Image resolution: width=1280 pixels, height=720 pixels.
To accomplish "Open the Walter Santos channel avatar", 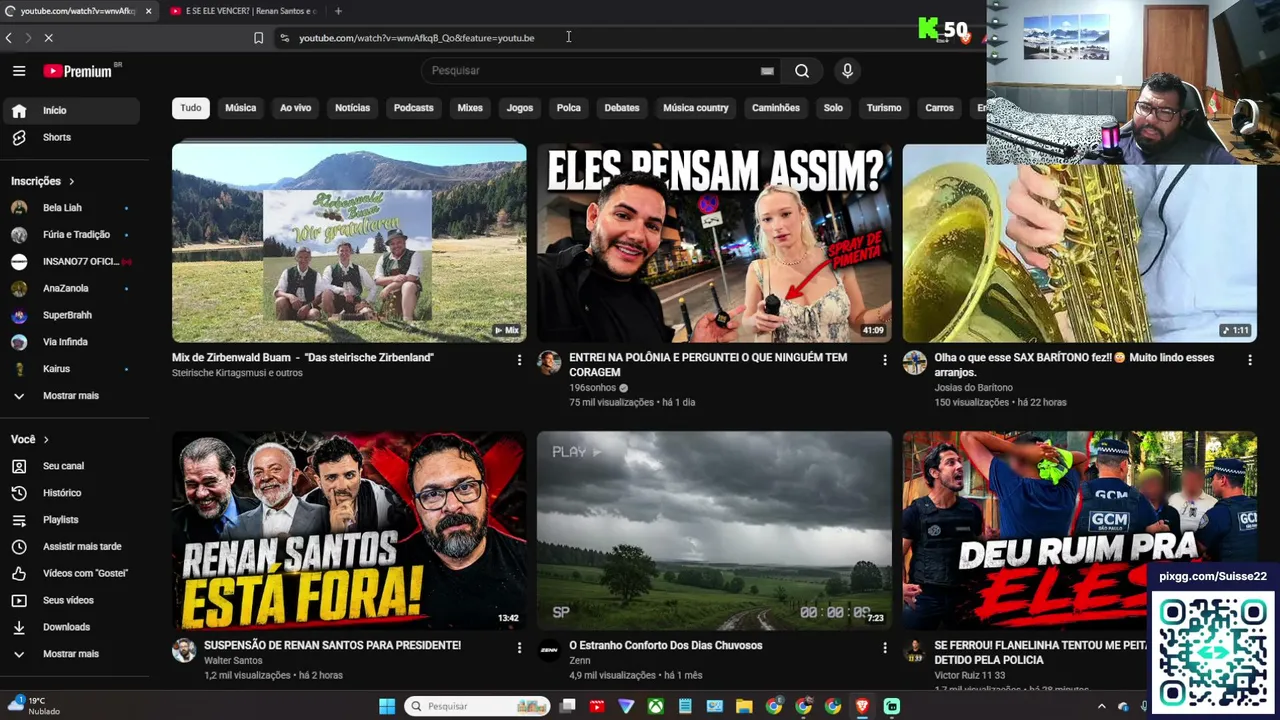I will (184, 650).
